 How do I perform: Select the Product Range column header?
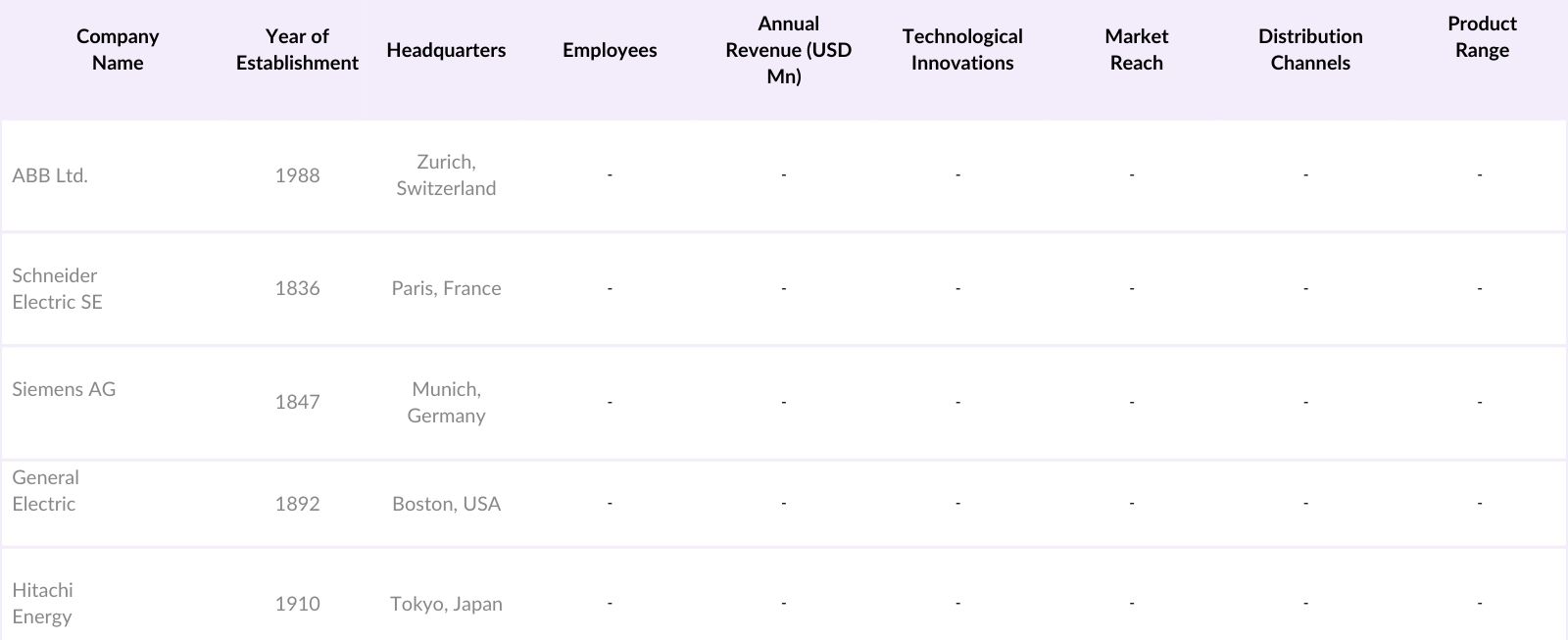coord(1482,37)
